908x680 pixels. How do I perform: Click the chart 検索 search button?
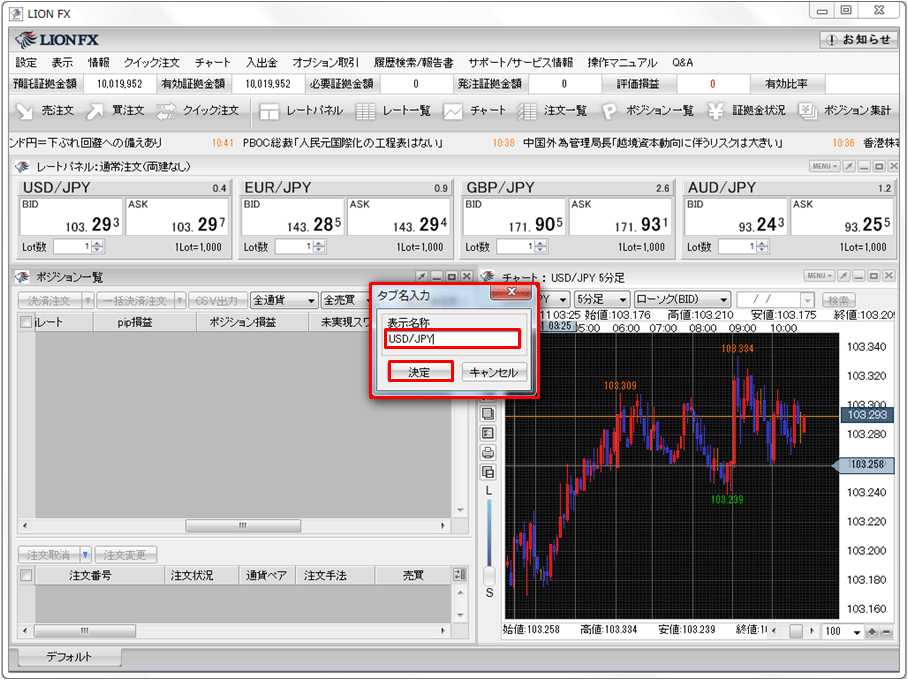(838, 300)
